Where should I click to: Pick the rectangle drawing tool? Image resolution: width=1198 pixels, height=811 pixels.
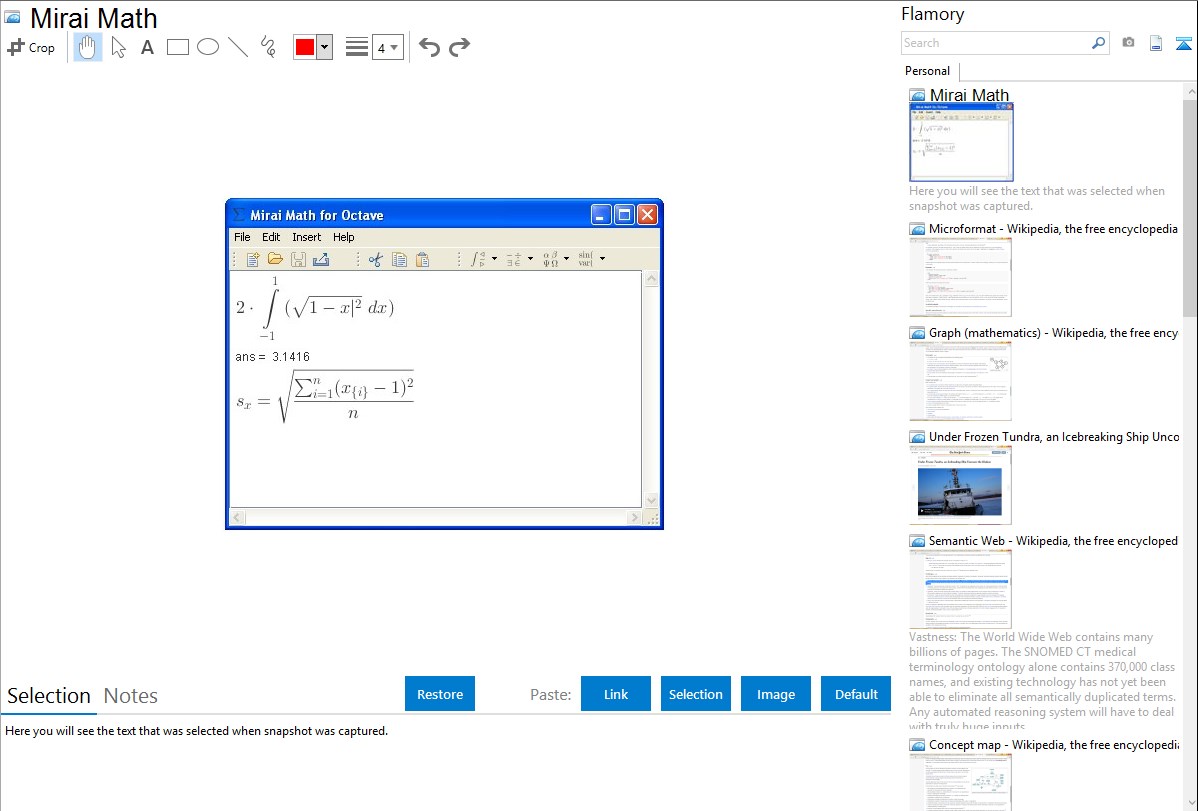tap(177, 47)
